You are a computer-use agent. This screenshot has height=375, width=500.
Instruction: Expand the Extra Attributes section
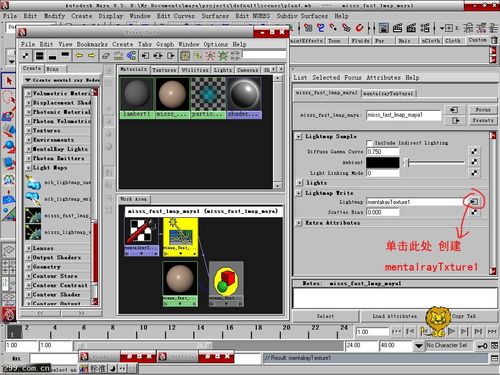point(299,223)
